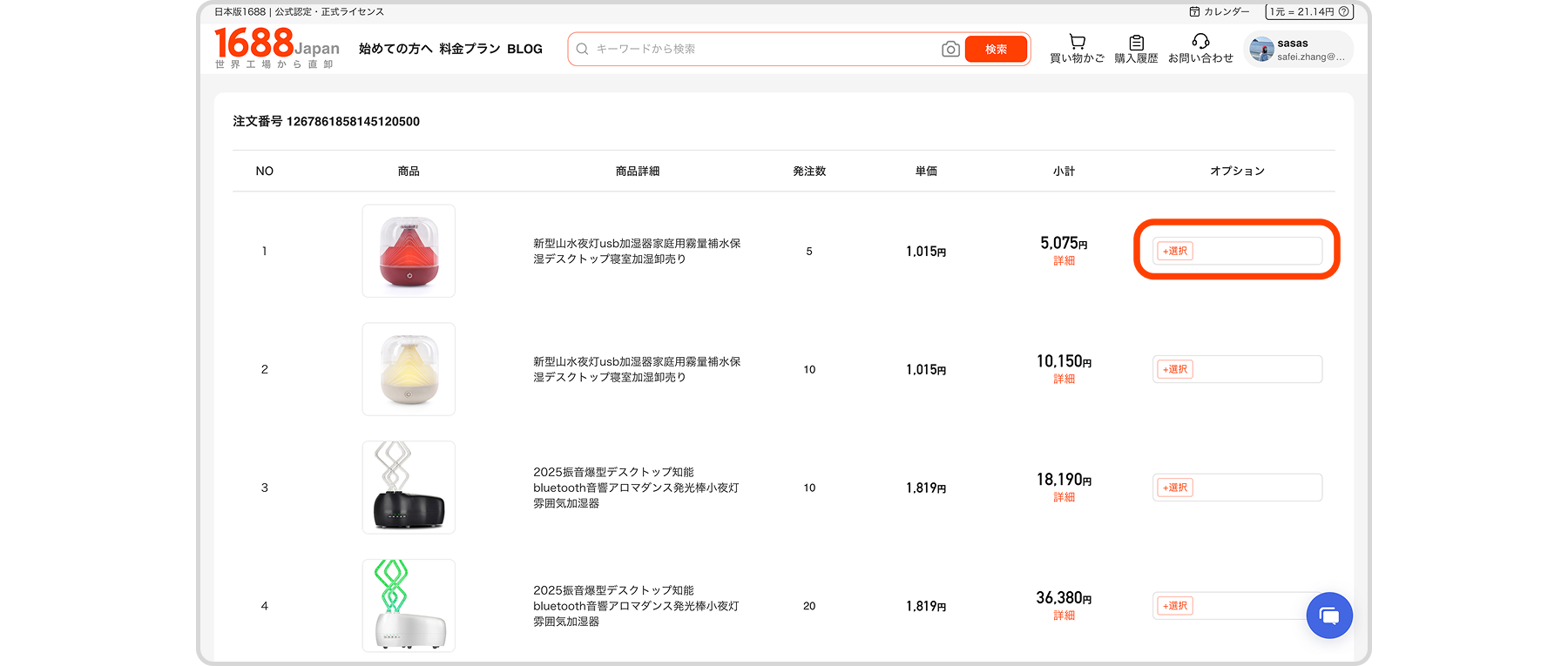Open the 始めての方へ menu item

click(x=395, y=50)
